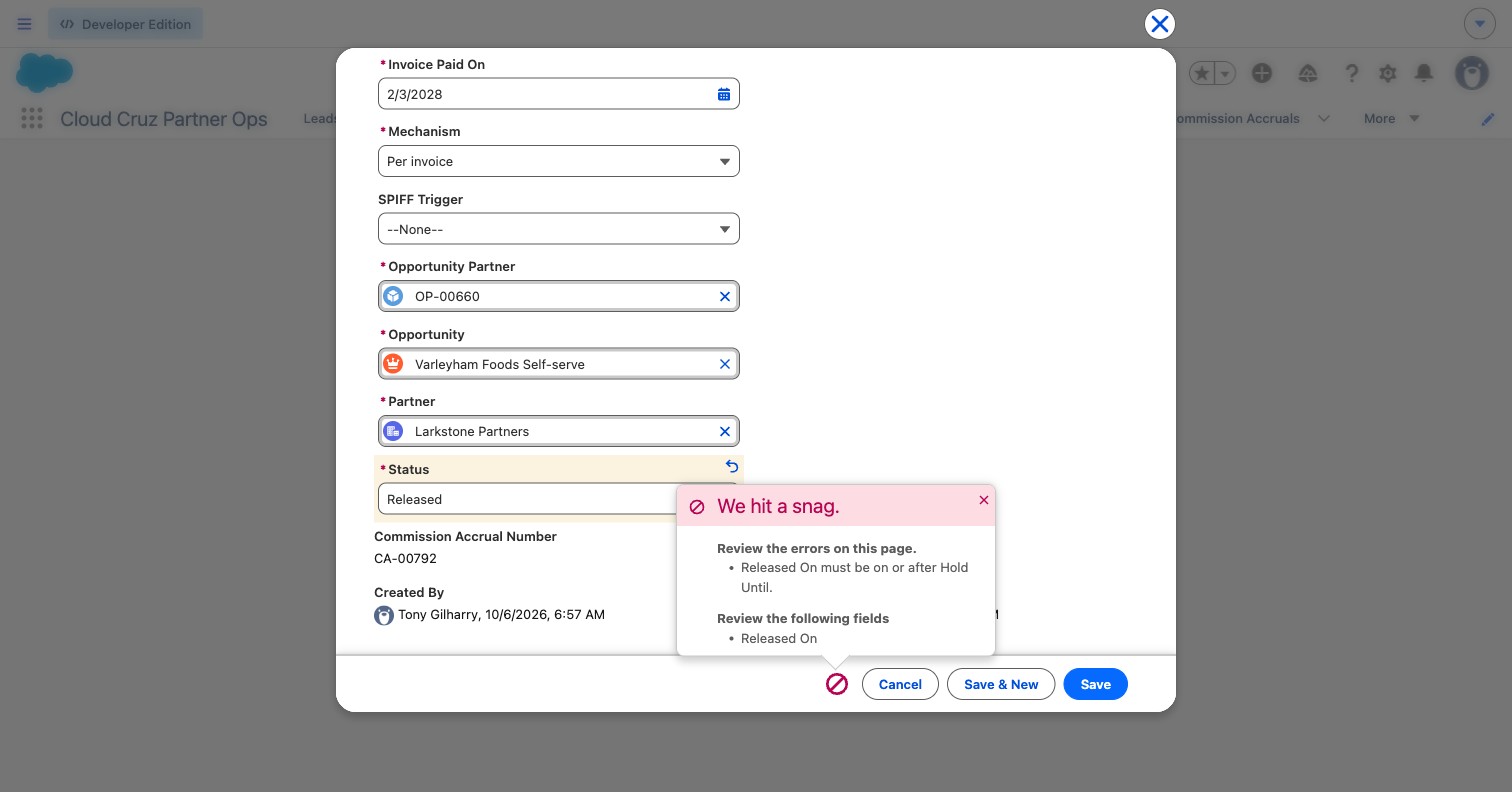Open the user profile avatar menu
This screenshot has width=1512, height=792.
coord(1472,73)
